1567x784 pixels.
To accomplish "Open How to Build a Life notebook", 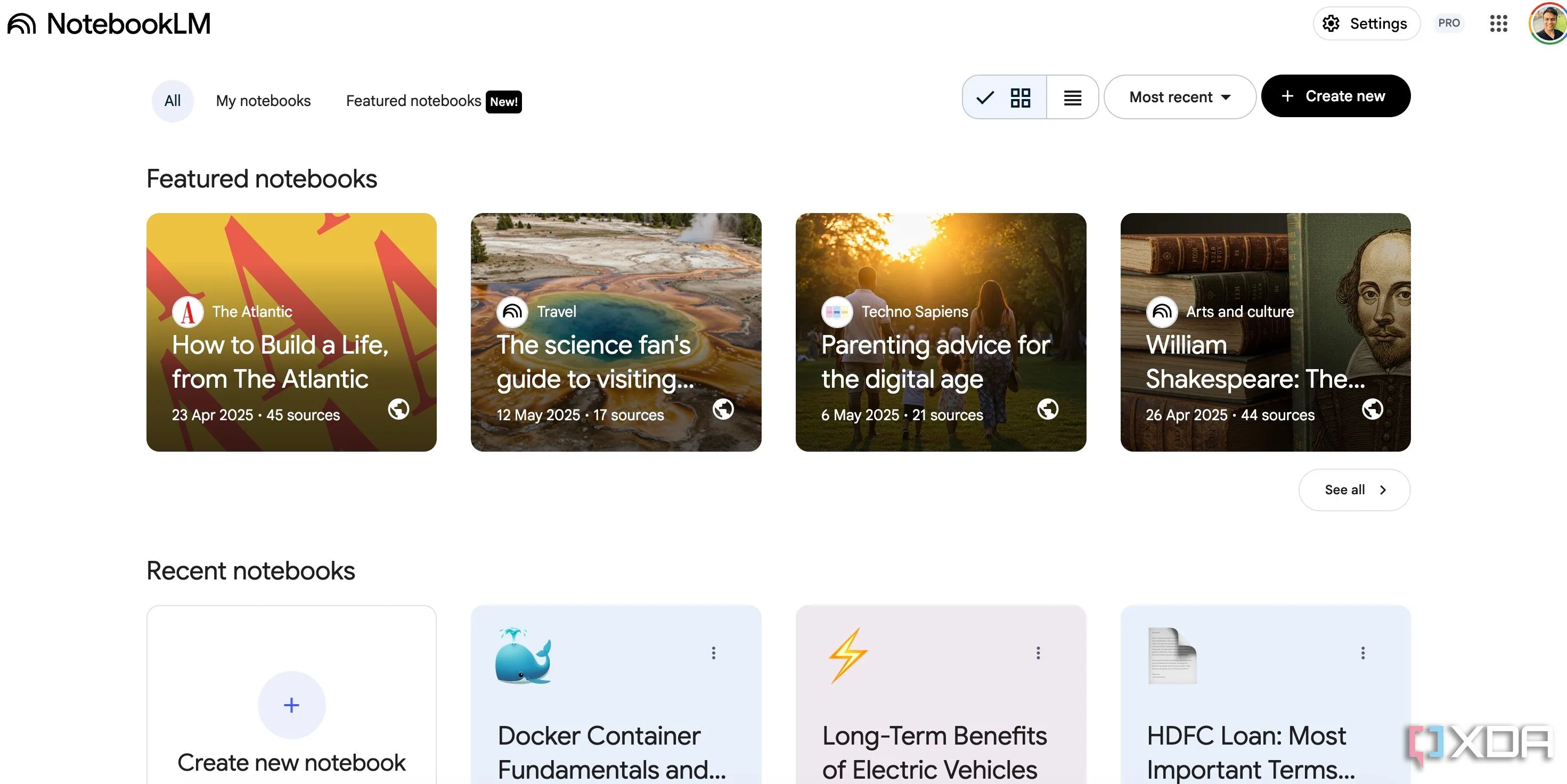I will coord(291,332).
